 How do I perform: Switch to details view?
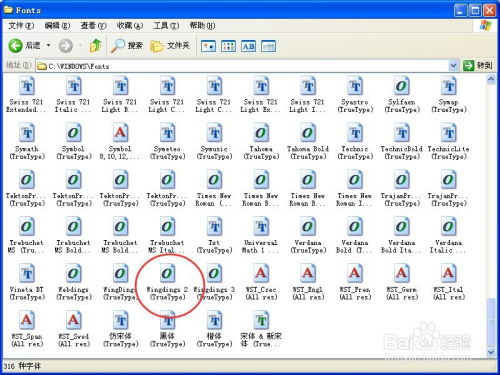click(x=268, y=46)
